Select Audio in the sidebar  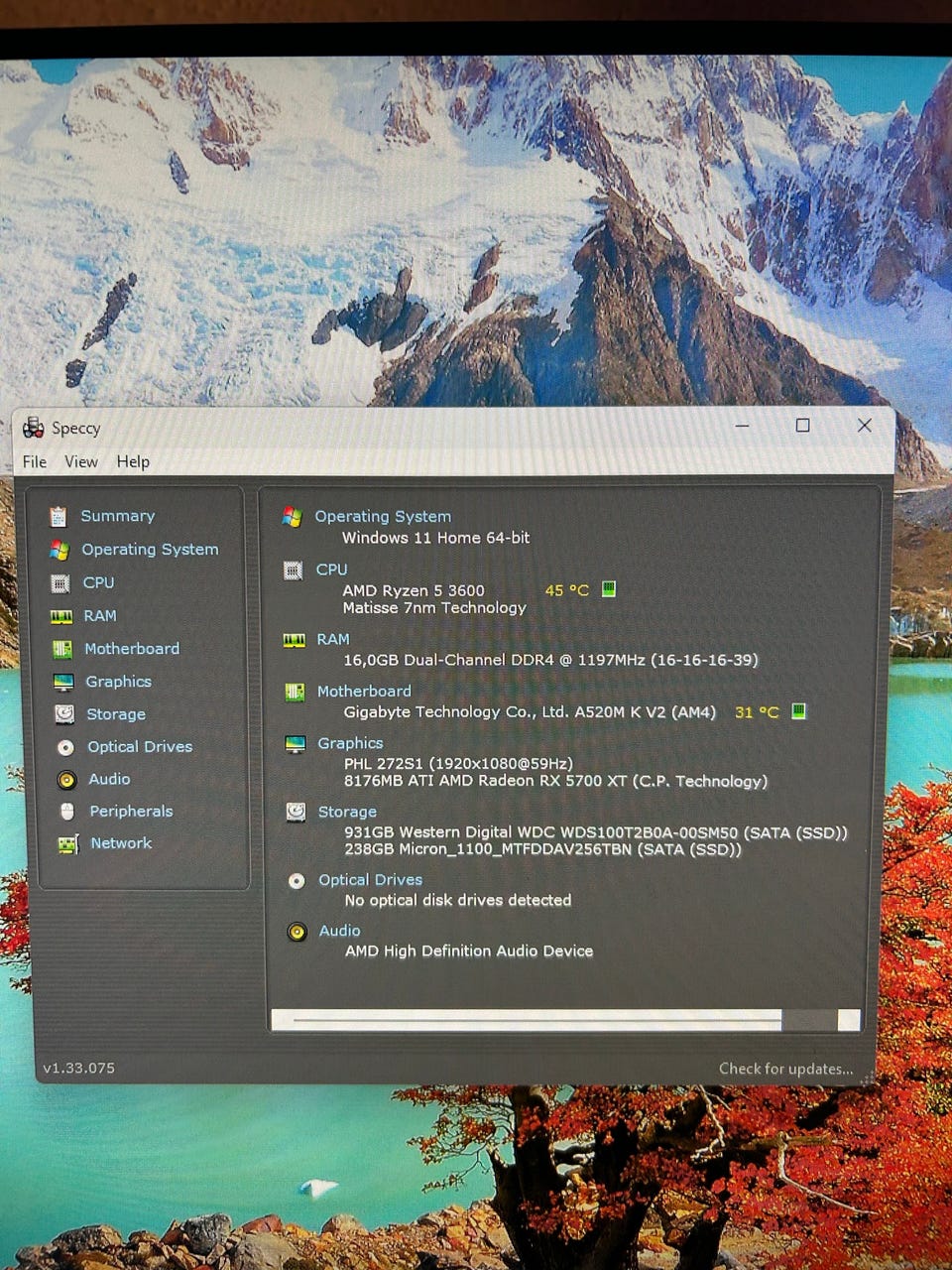(109, 780)
